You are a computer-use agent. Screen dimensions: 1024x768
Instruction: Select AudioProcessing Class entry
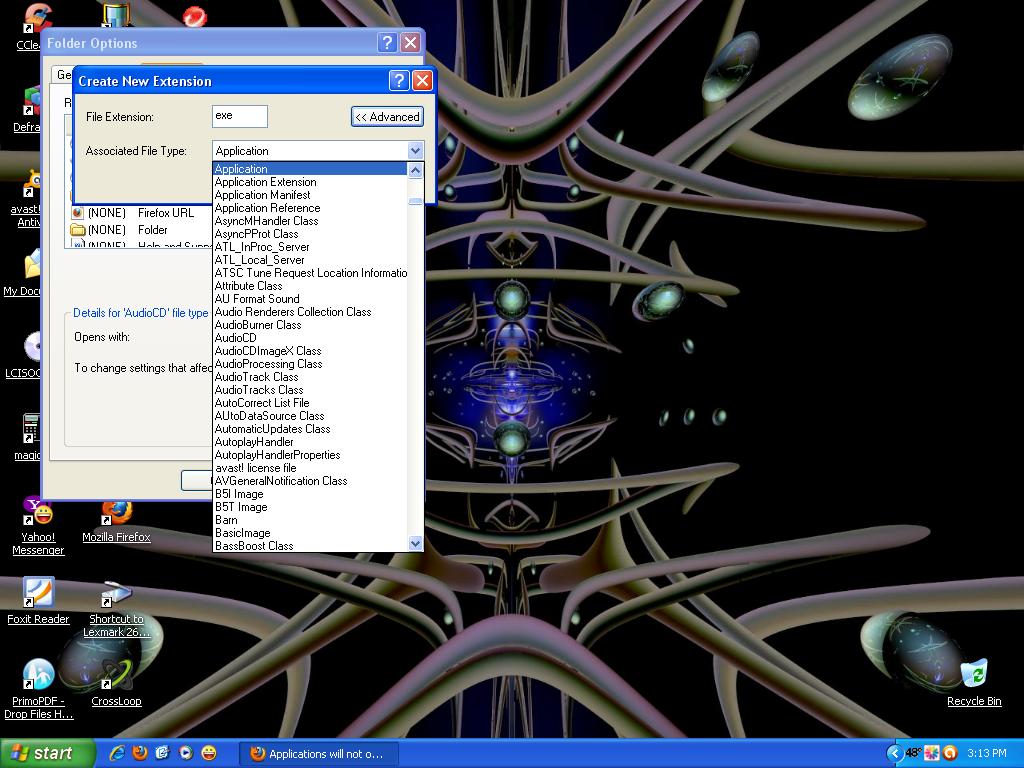pos(310,364)
